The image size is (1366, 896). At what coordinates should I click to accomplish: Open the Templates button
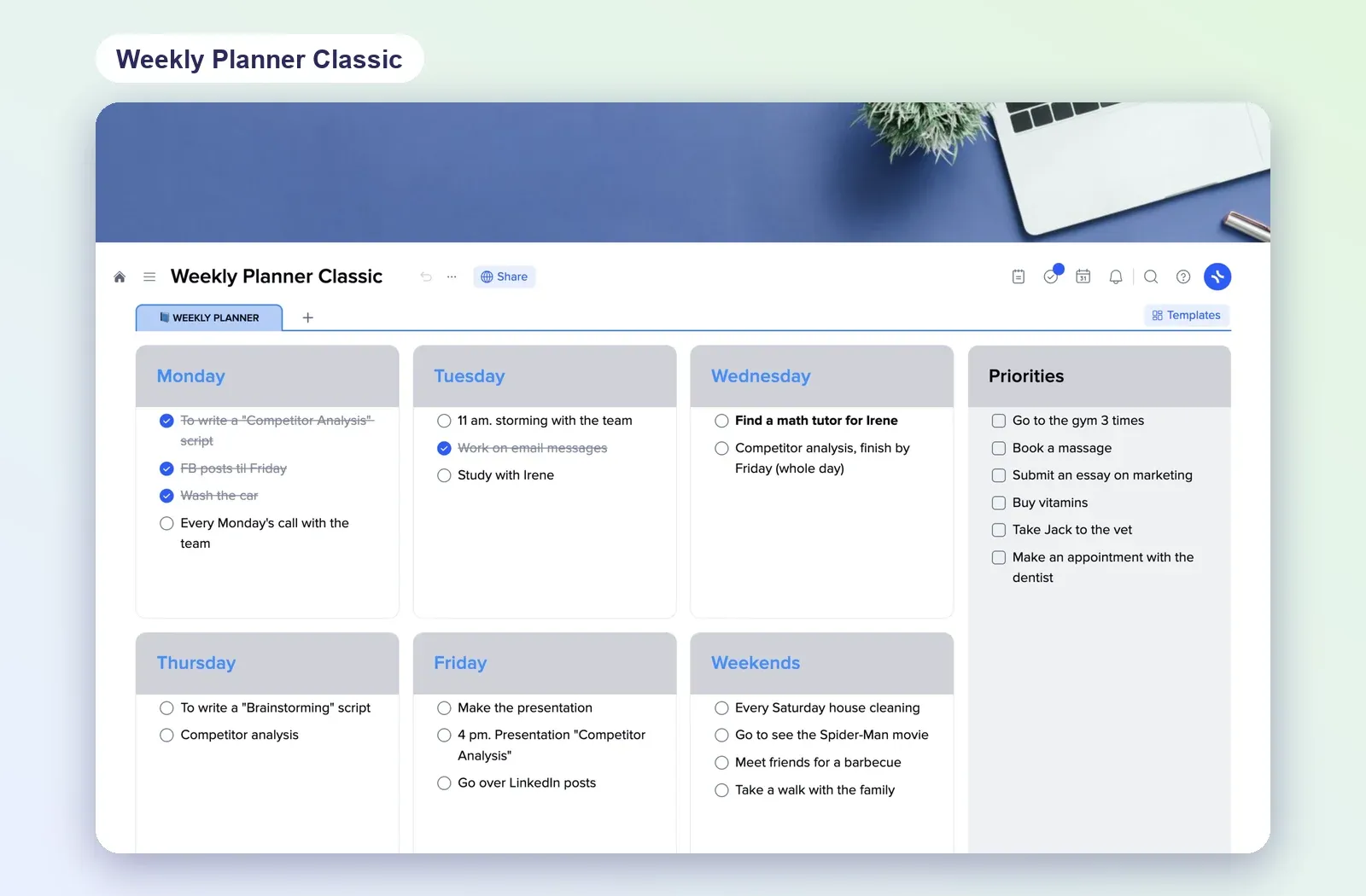(x=1187, y=315)
